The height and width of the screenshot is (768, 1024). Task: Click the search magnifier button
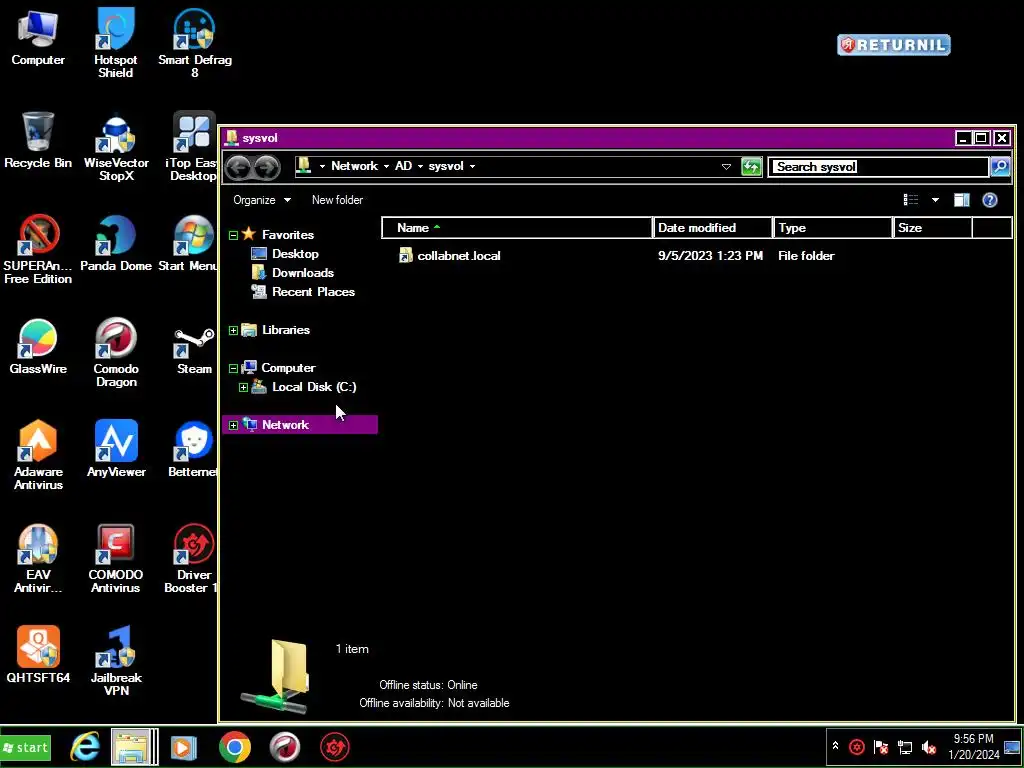click(1000, 167)
